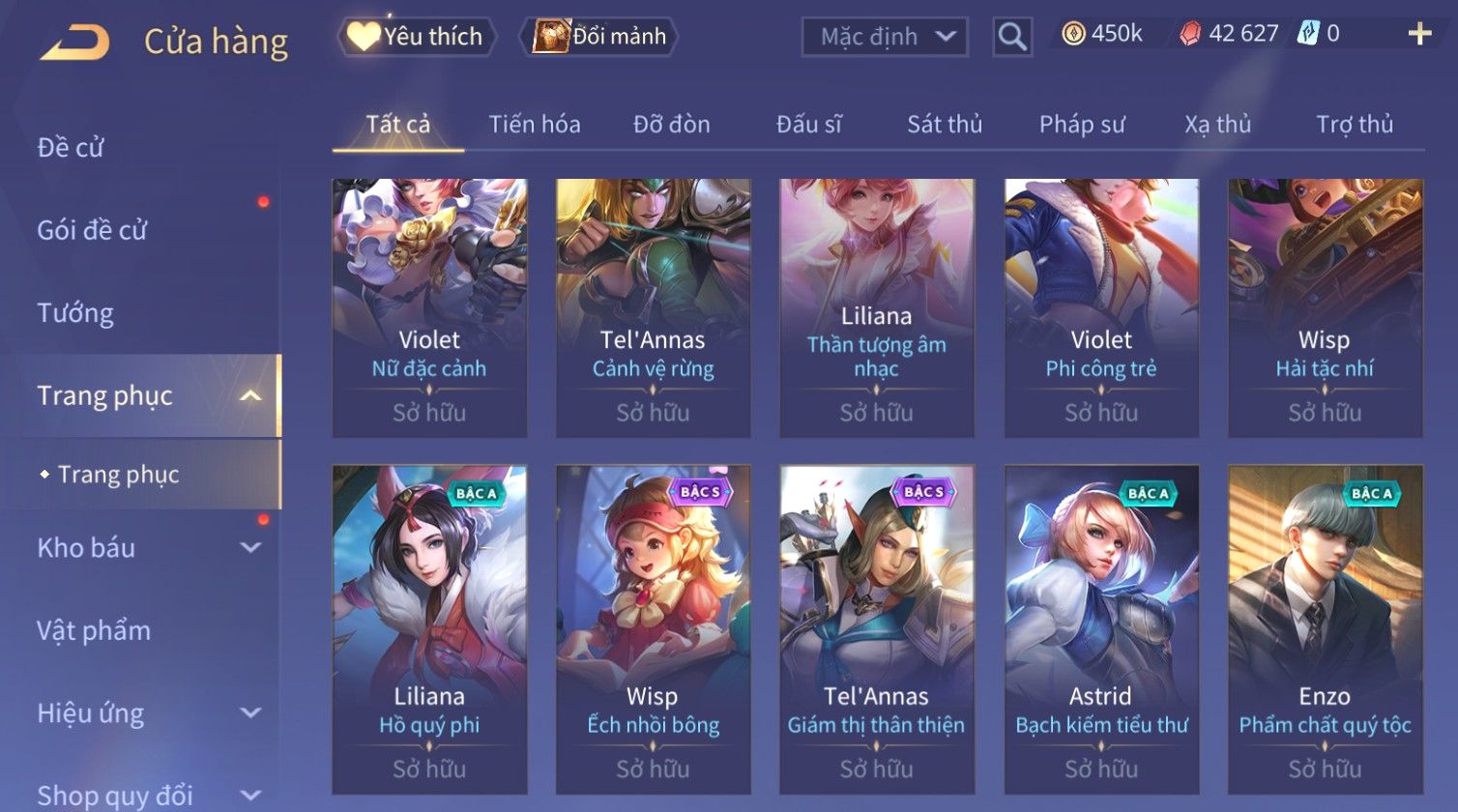
Task: Click the gold coin icon showing 450k
Action: (1073, 34)
